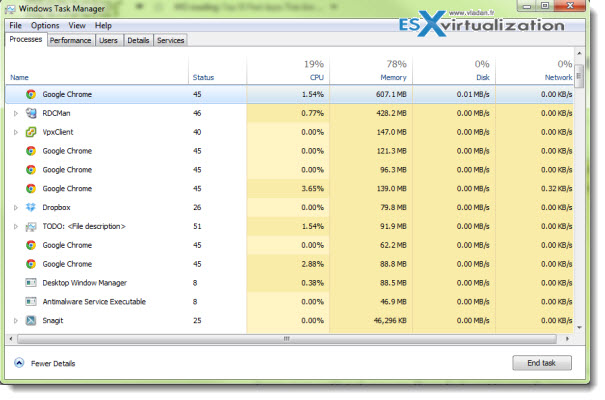Screen dimensions: 605x400
Task: Click status value 51 in TODO row
Action: [x=197, y=226]
